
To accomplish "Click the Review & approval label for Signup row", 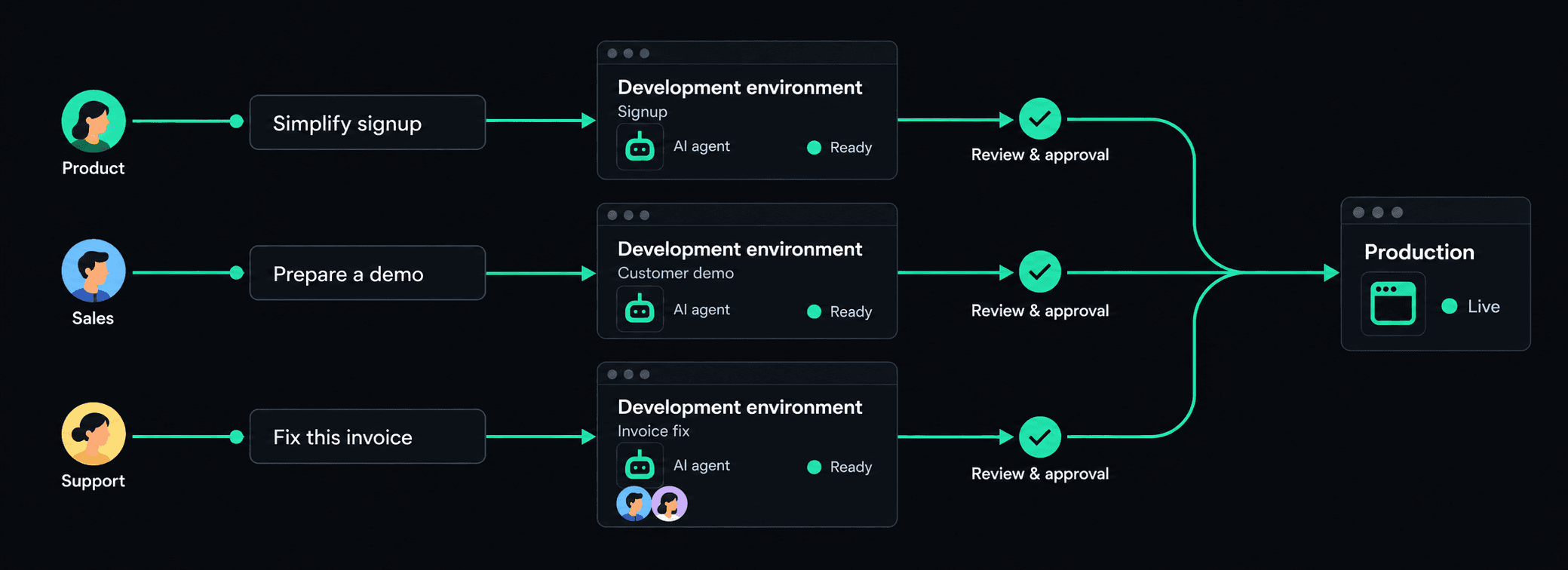I will [x=1040, y=155].
